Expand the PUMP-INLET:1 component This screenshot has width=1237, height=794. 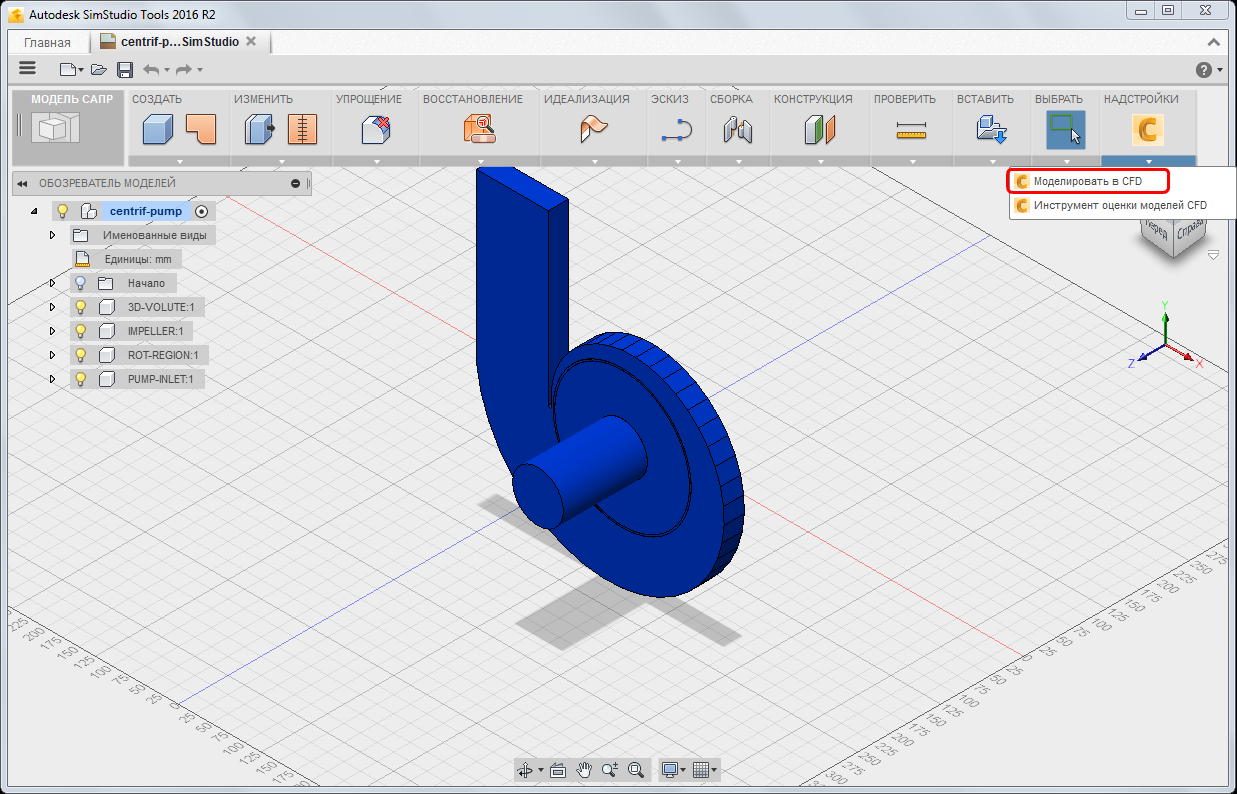point(52,379)
